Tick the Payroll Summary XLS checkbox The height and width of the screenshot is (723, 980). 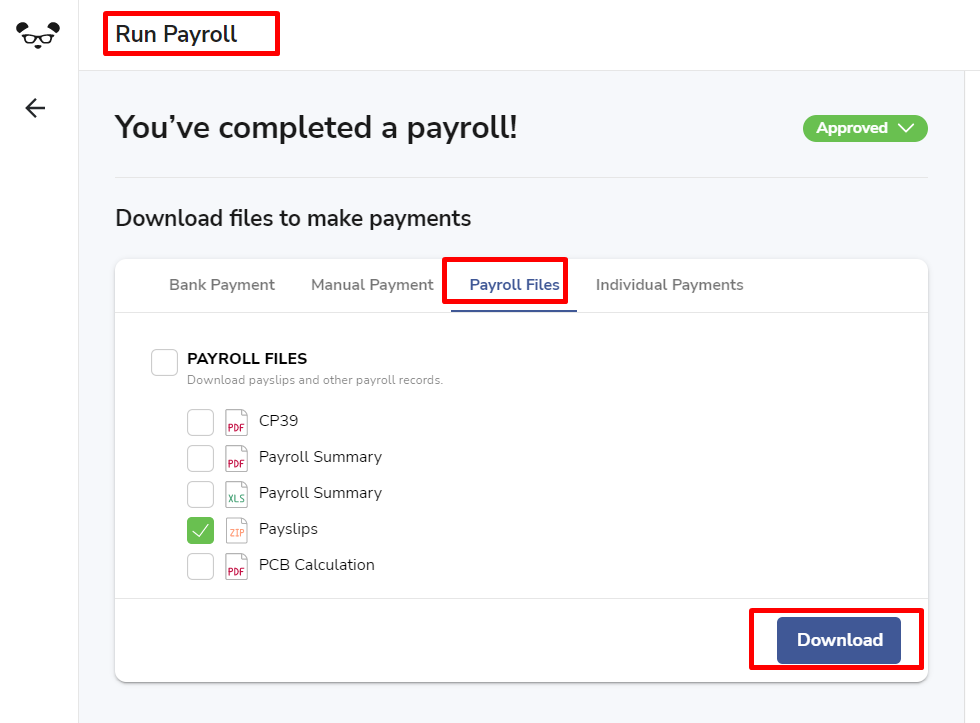[x=201, y=494]
